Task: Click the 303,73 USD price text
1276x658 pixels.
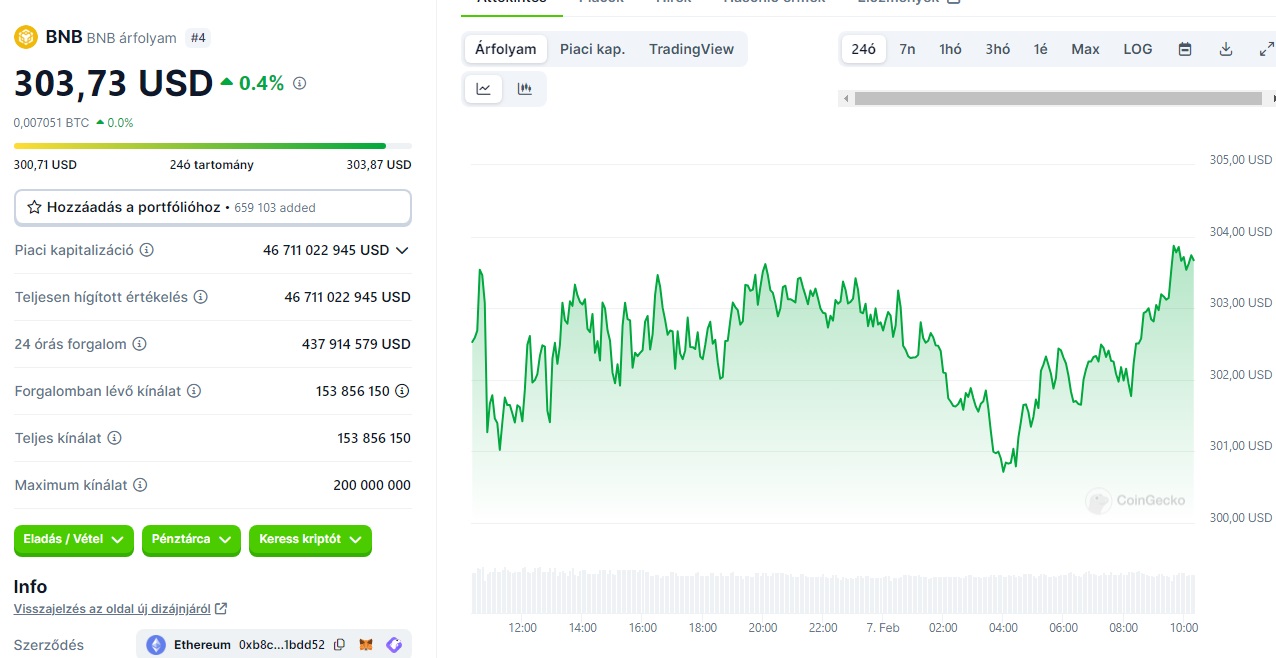Action: click(x=113, y=84)
